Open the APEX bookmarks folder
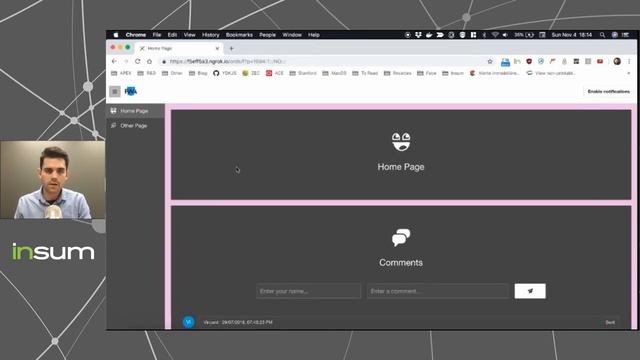Screen dimensions: 640x360 tap(121, 73)
